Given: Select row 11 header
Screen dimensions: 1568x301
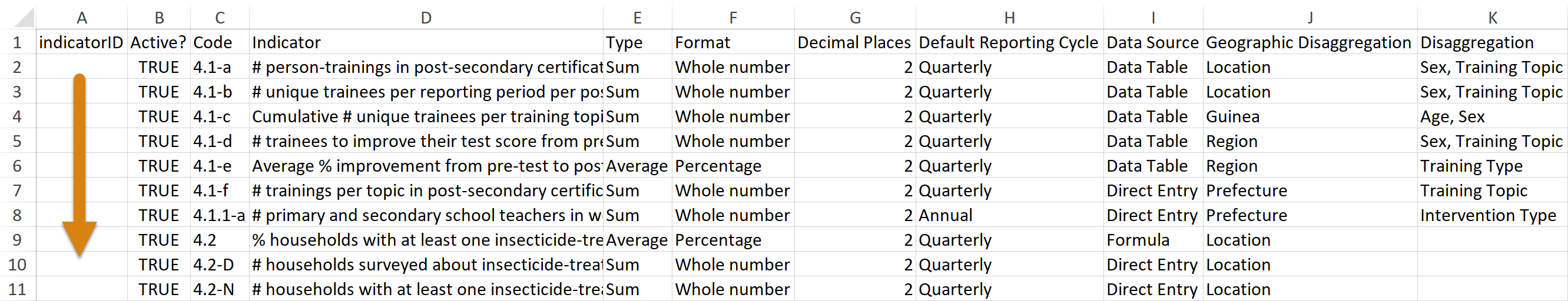Looking at the screenshot, I should coord(18,289).
